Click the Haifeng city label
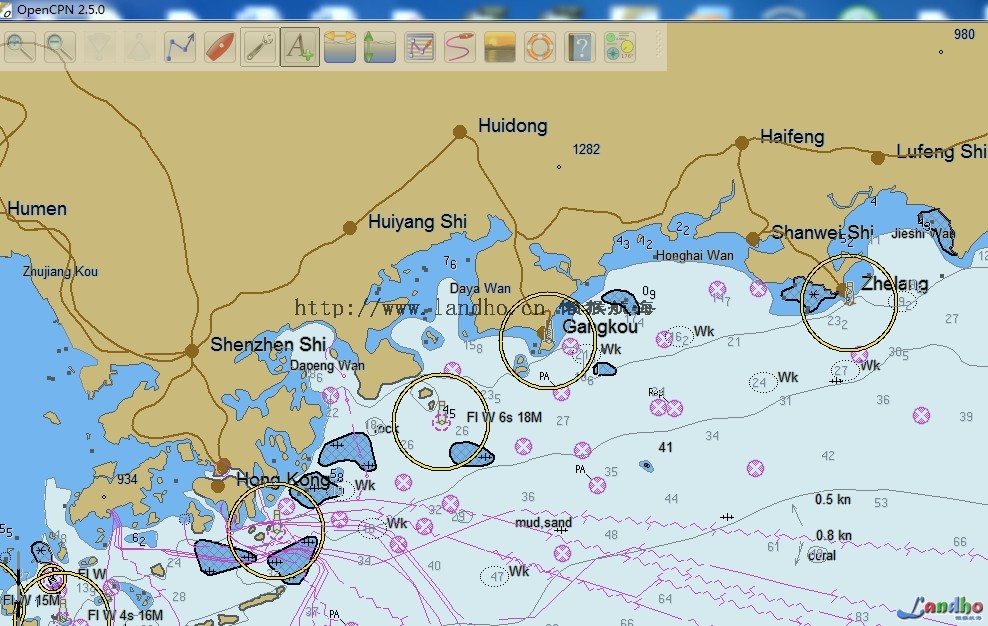988x626 pixels. pos(792,137)
